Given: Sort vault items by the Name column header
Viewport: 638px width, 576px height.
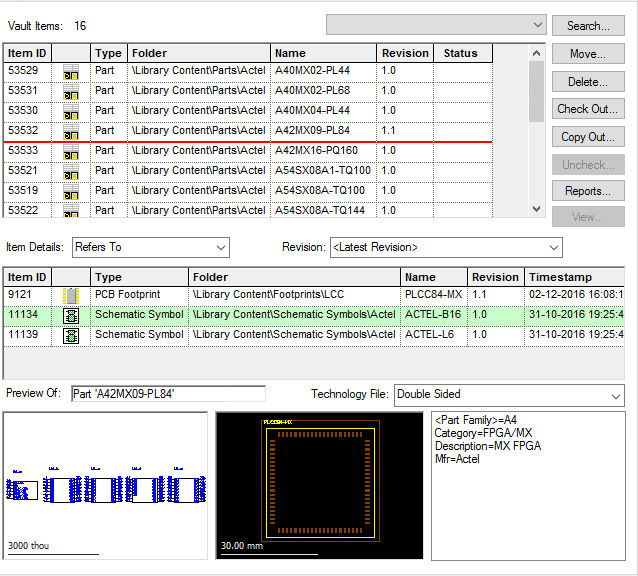Looking at the screenshot, I should (x=323, y=53).
